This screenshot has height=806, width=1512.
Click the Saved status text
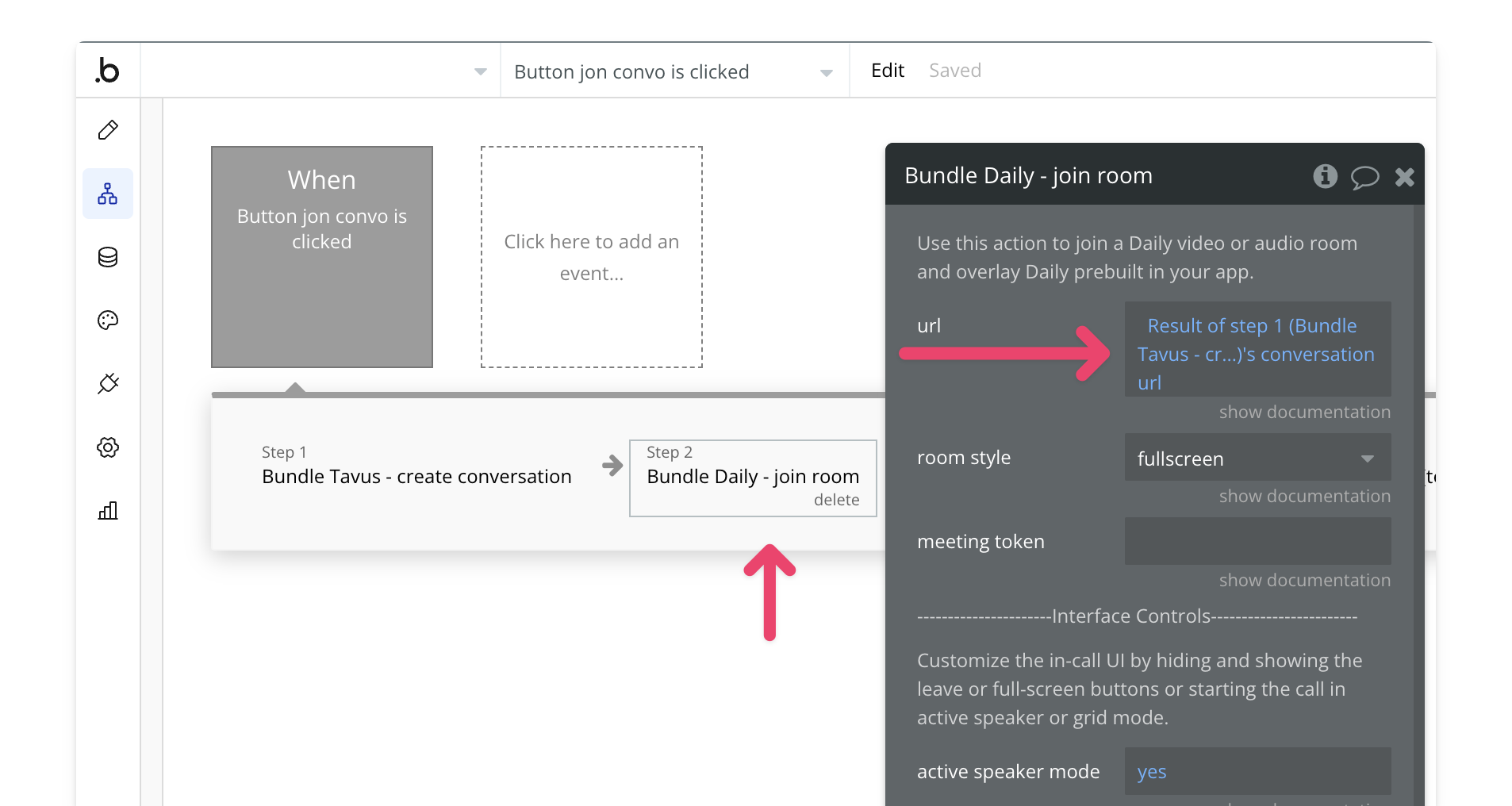(955, 71)
